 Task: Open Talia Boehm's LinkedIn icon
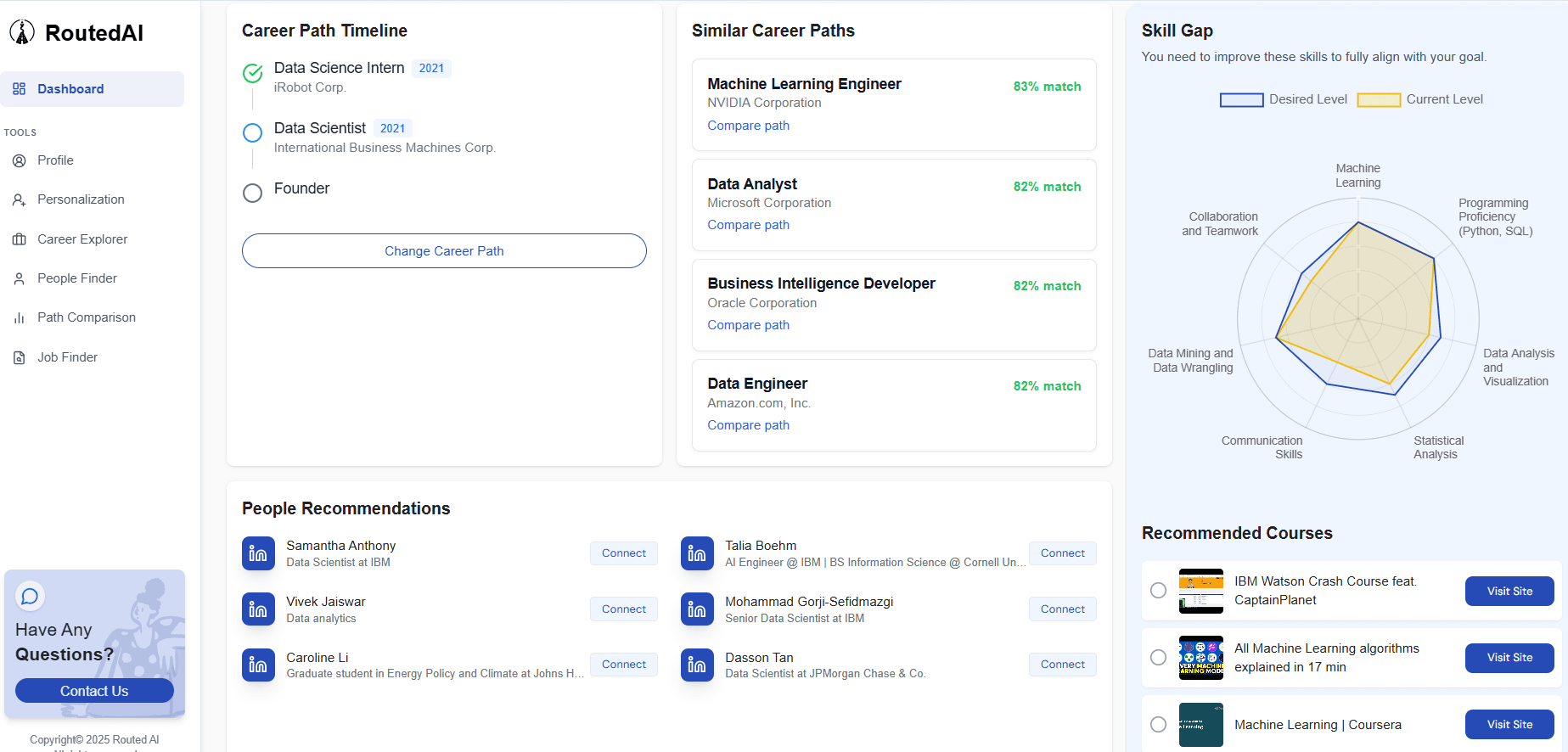click(x=697, y=553)
